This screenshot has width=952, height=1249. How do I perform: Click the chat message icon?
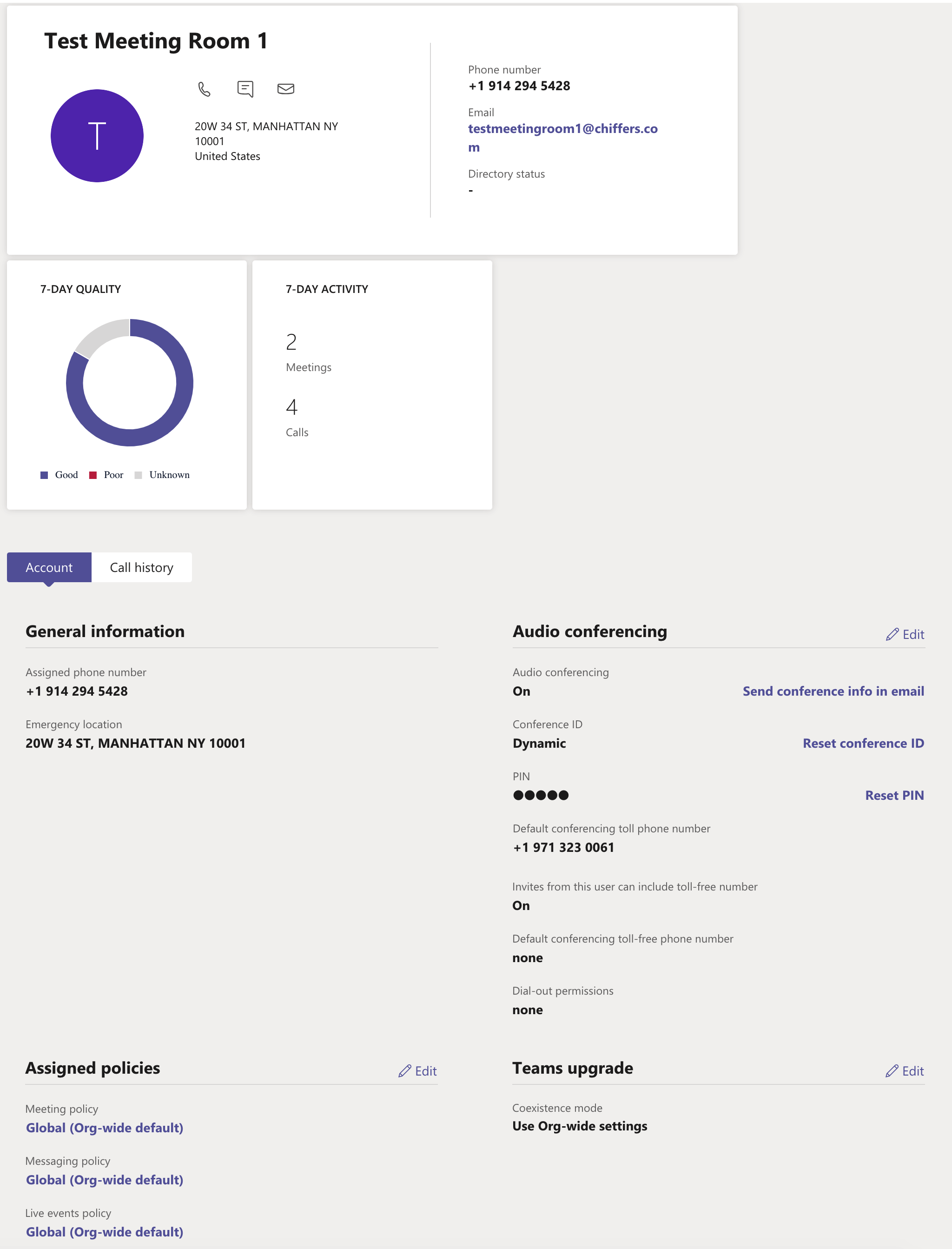pos(245,89)
